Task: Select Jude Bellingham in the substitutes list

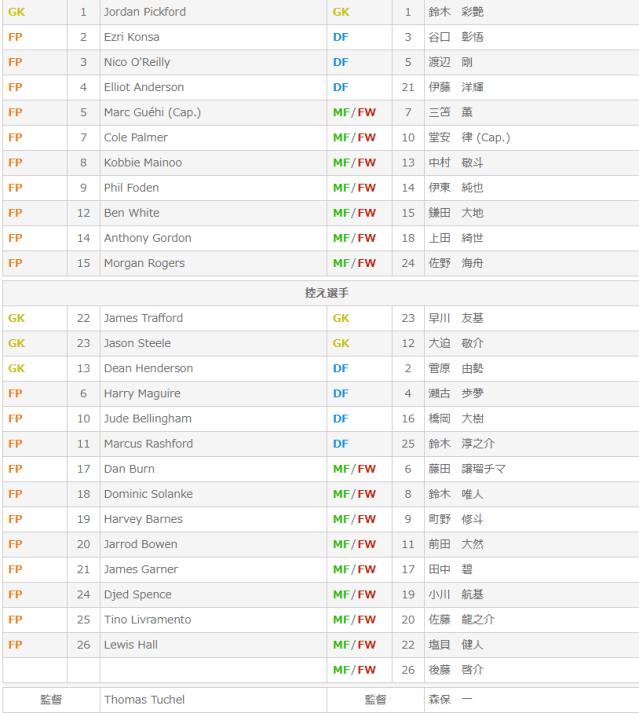Action: pos(147,418)
